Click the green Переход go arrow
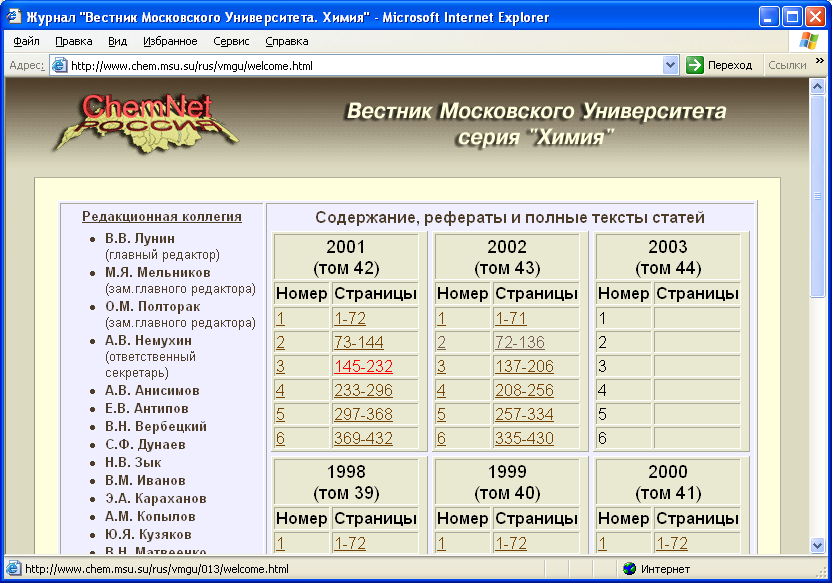Screen dimensions: 832x583 (694, 65)
